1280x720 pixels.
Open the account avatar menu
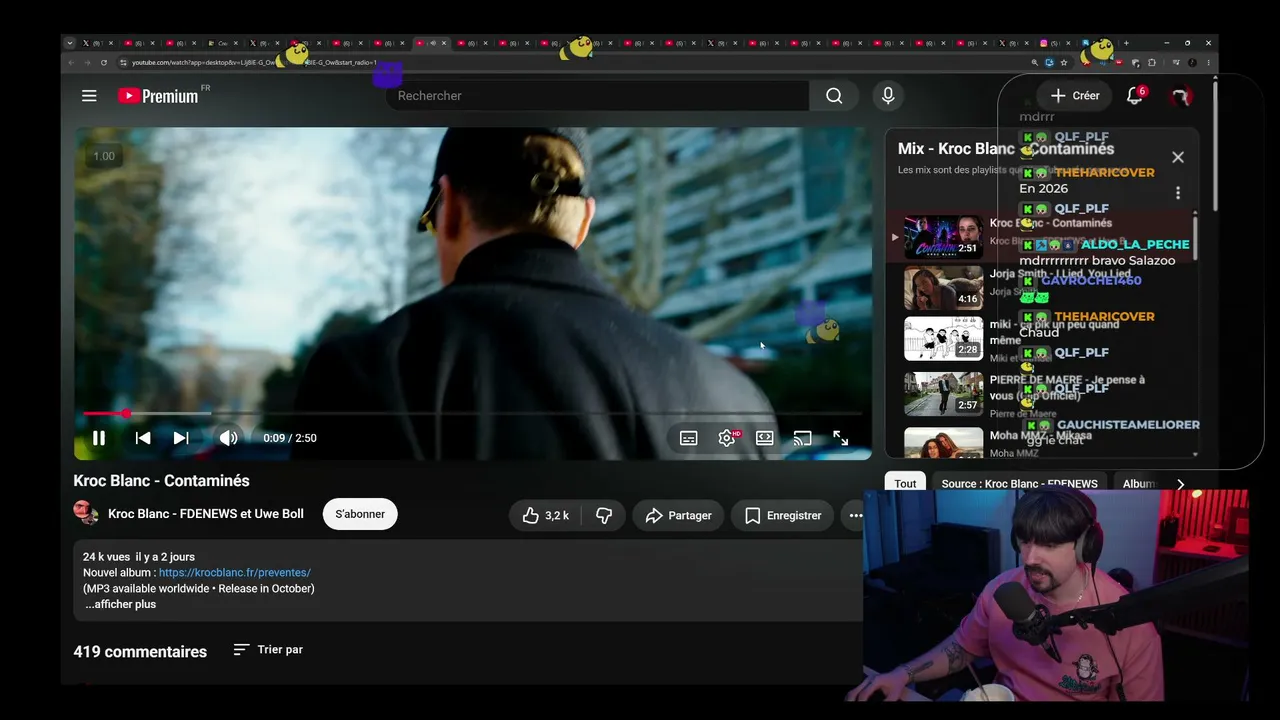[x=1181, y=96]
